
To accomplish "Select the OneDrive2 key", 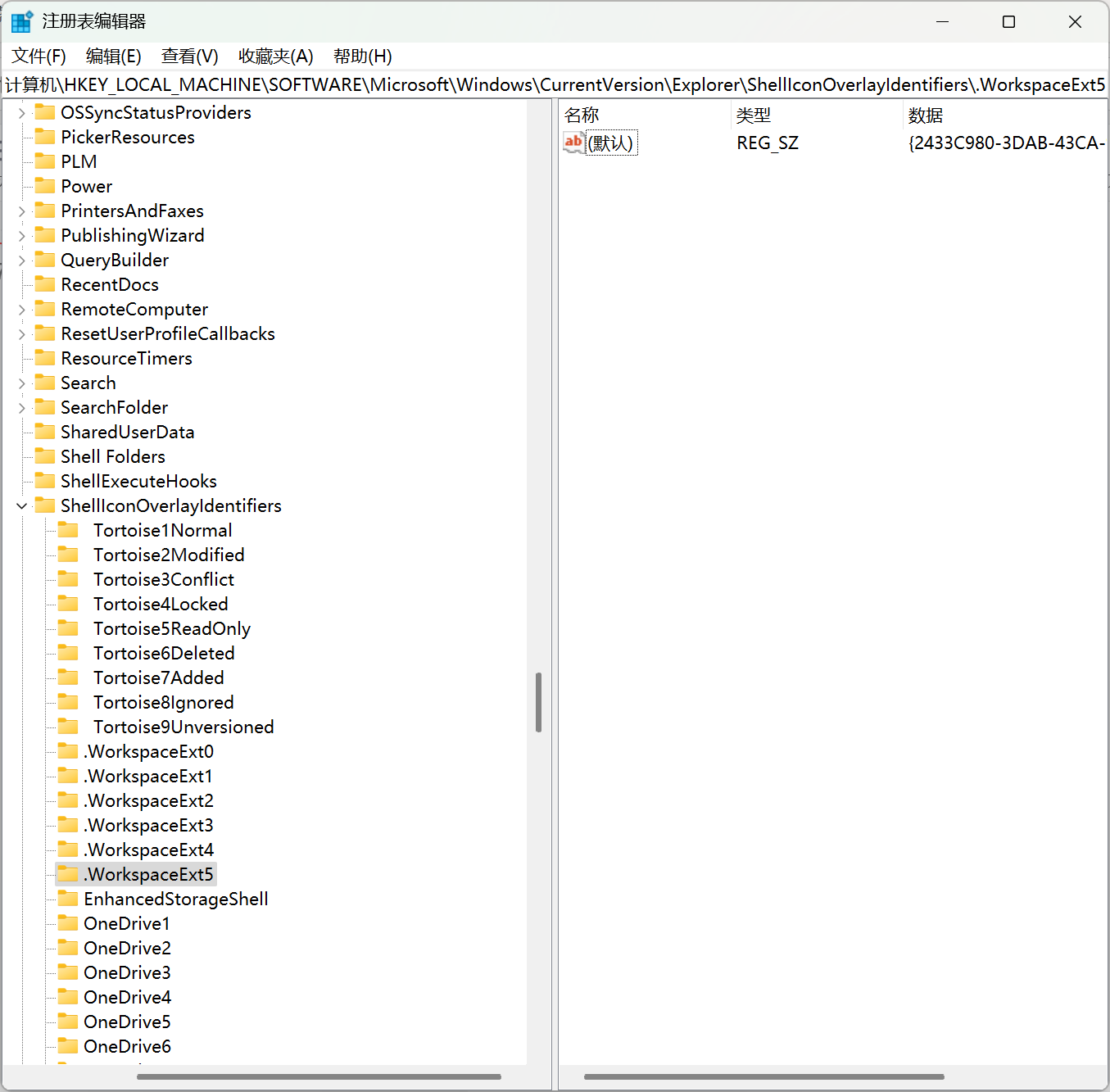I will pos(127,948).
